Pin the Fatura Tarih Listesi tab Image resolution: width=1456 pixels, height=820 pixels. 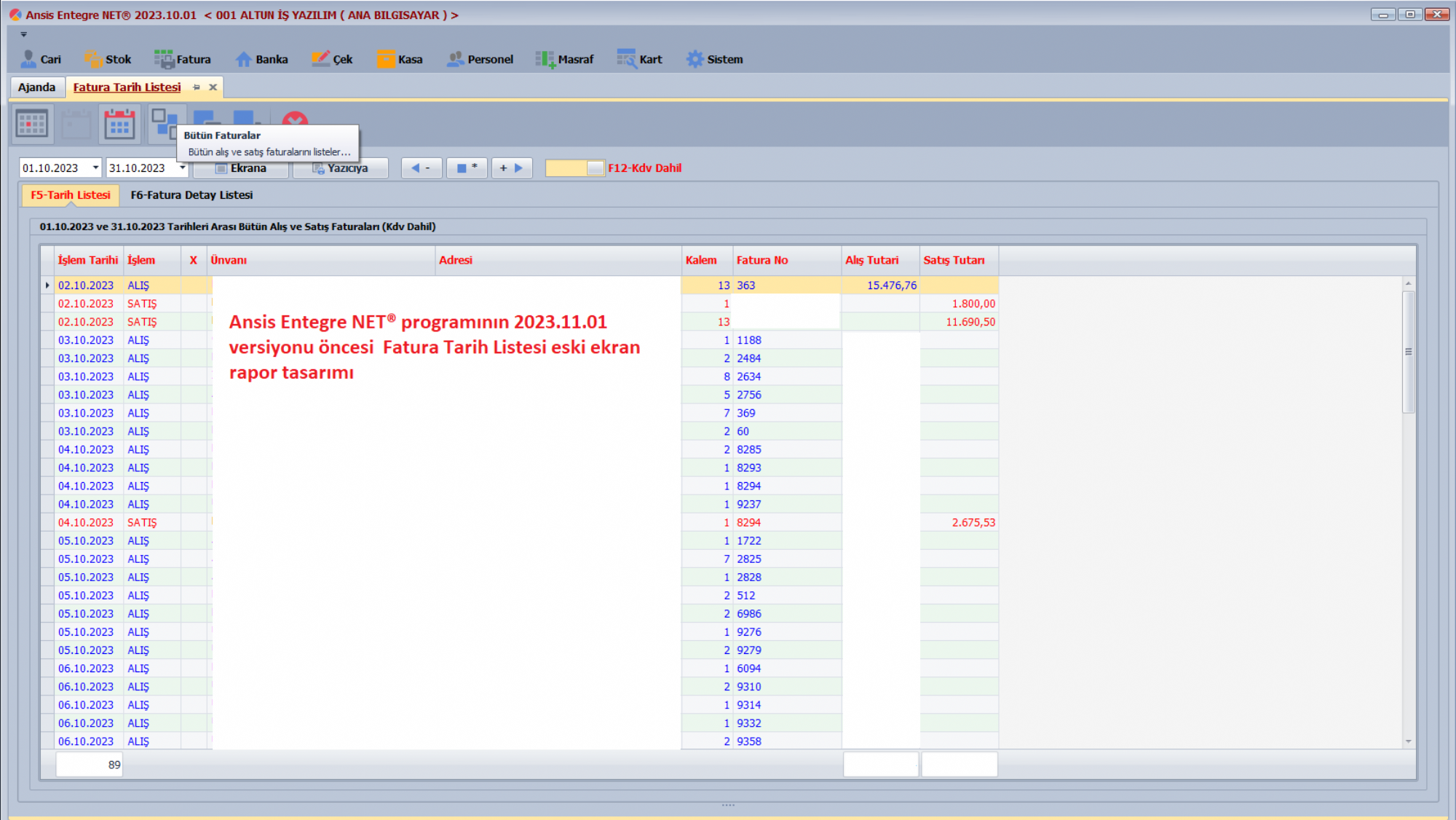point(196,87)
